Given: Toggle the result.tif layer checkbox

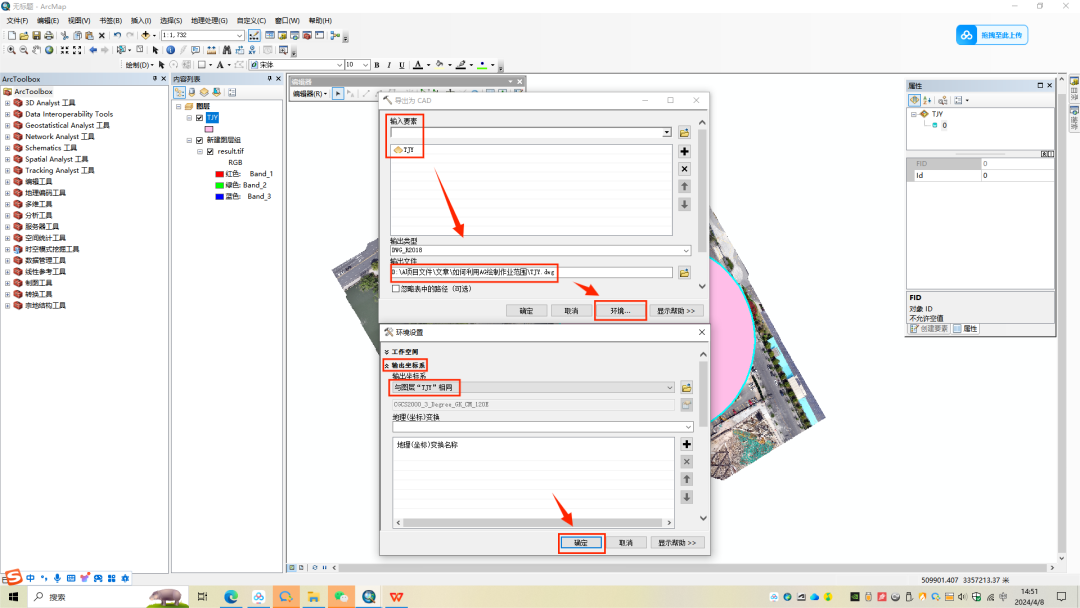Looking at the screenshot, I should pos(210,151).
